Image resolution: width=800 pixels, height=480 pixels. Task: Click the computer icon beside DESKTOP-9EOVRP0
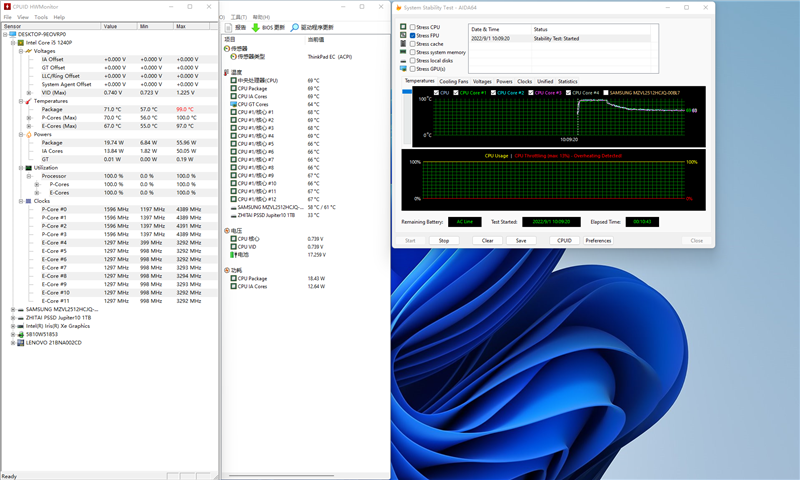(13, 34)
